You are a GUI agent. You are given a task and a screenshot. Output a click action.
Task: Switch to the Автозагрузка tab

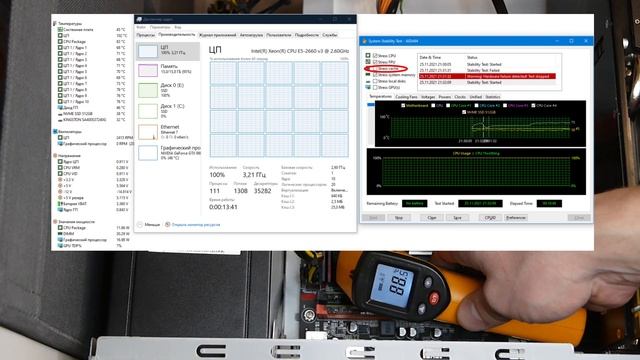[251, 35]
